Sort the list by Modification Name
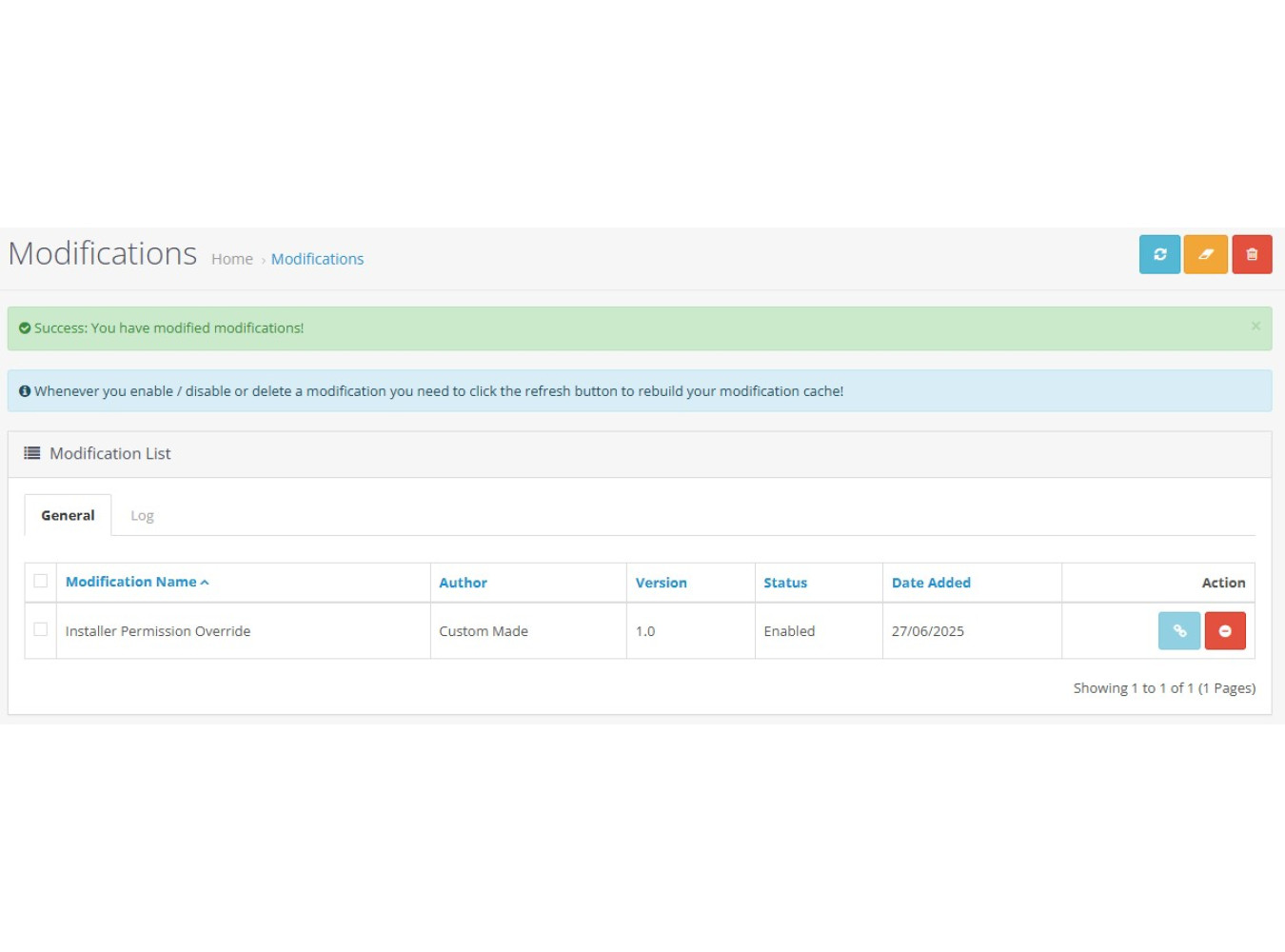Screen dimensions: 1285x952 (x=131, y=582)
